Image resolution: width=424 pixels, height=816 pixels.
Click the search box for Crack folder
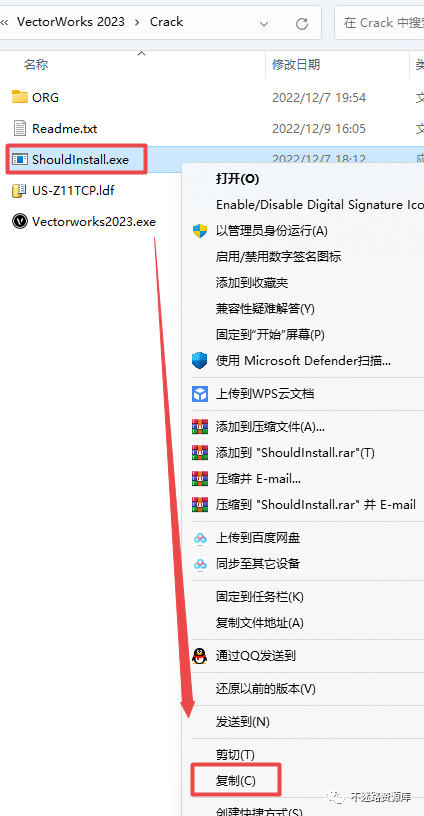pos(379,22)
